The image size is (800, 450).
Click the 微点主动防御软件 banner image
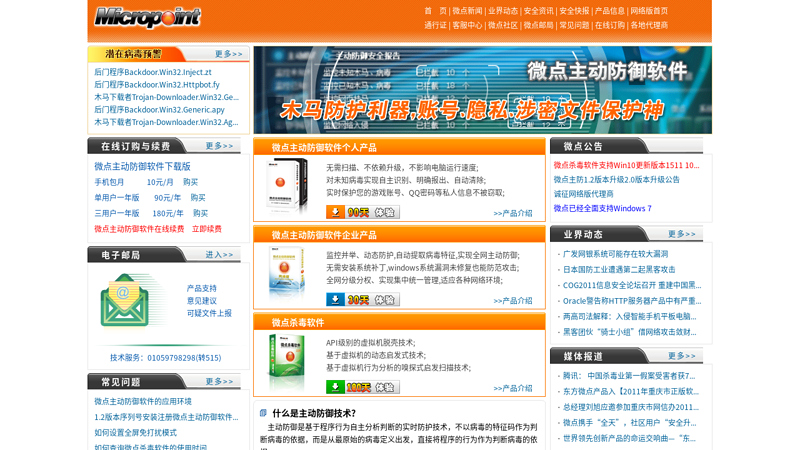[x=482, y=90]
